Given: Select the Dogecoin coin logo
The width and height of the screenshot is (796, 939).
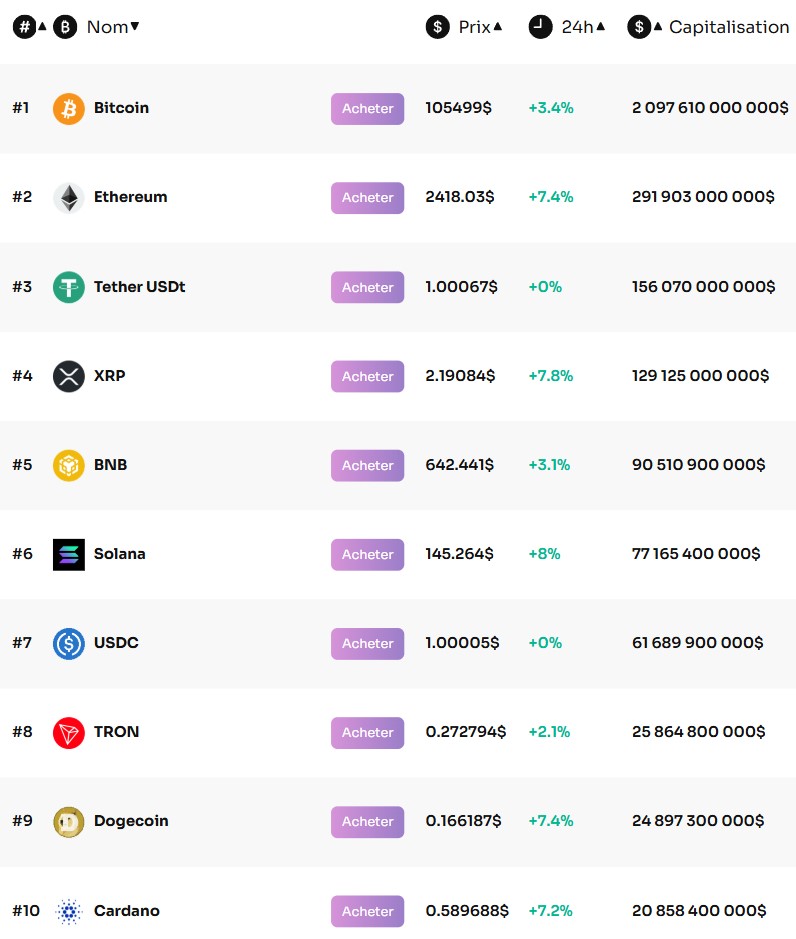Looking at the screenshot, I should point(67,821).
